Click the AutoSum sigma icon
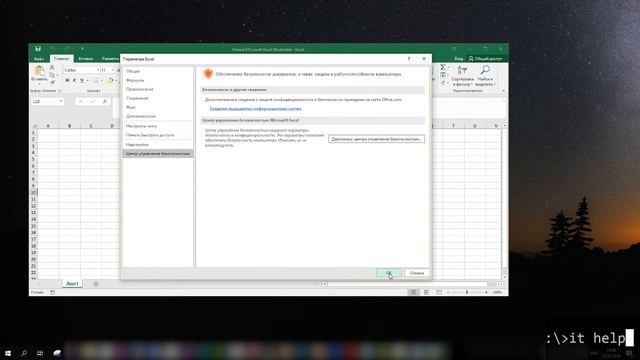 pyautogui.click(x=443, y=67)
